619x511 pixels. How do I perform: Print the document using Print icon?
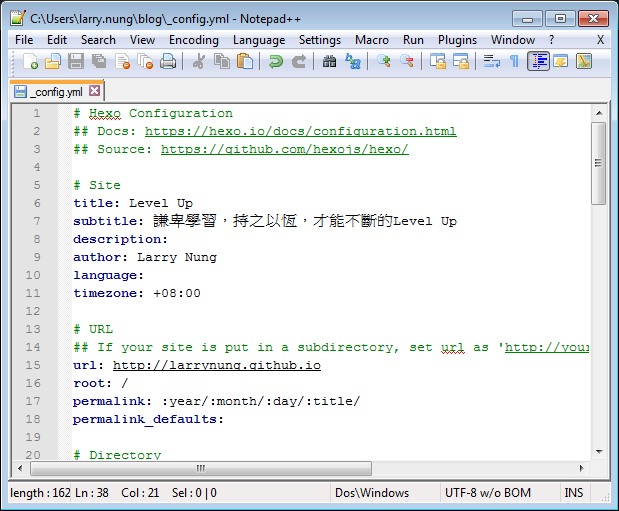[x=168, y=62]
